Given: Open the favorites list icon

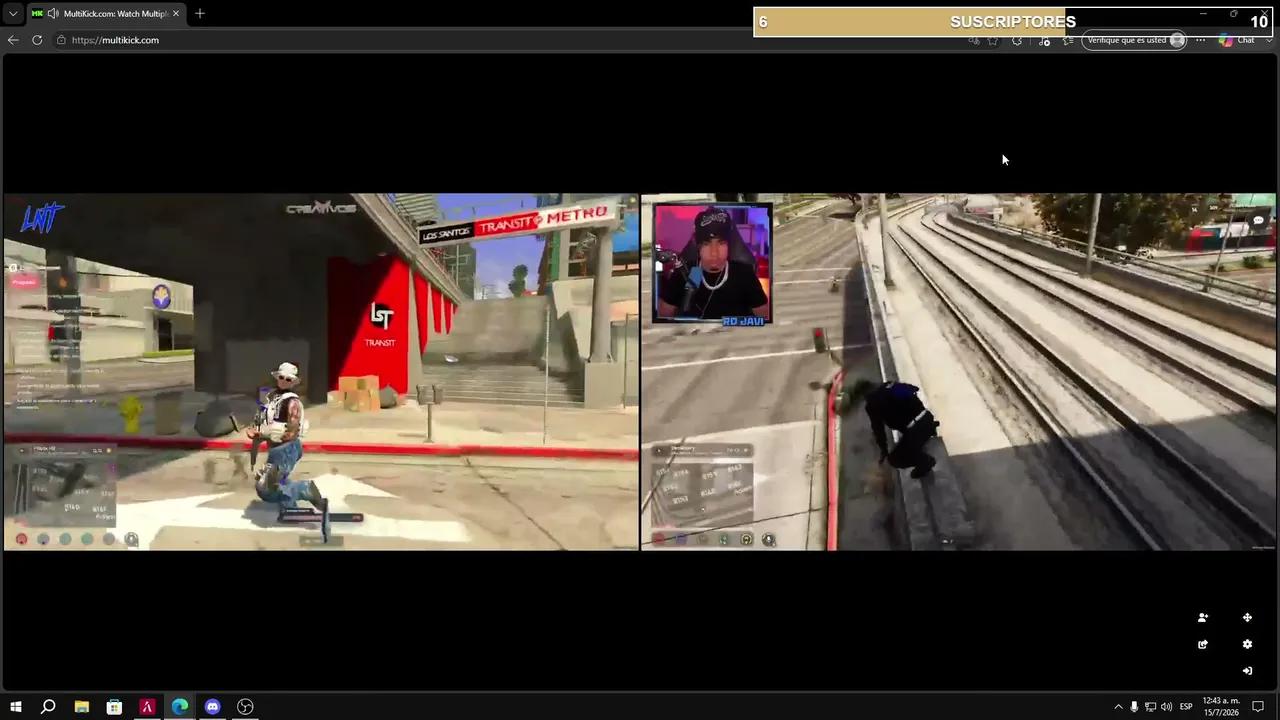Looking at the screenshot, I should tap(1068, 40).
